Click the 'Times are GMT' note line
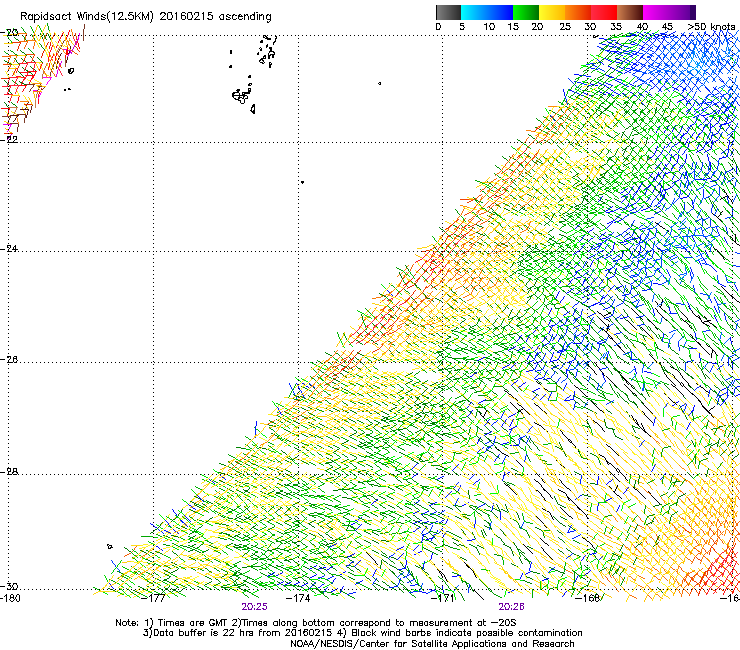 pos(315,623)
